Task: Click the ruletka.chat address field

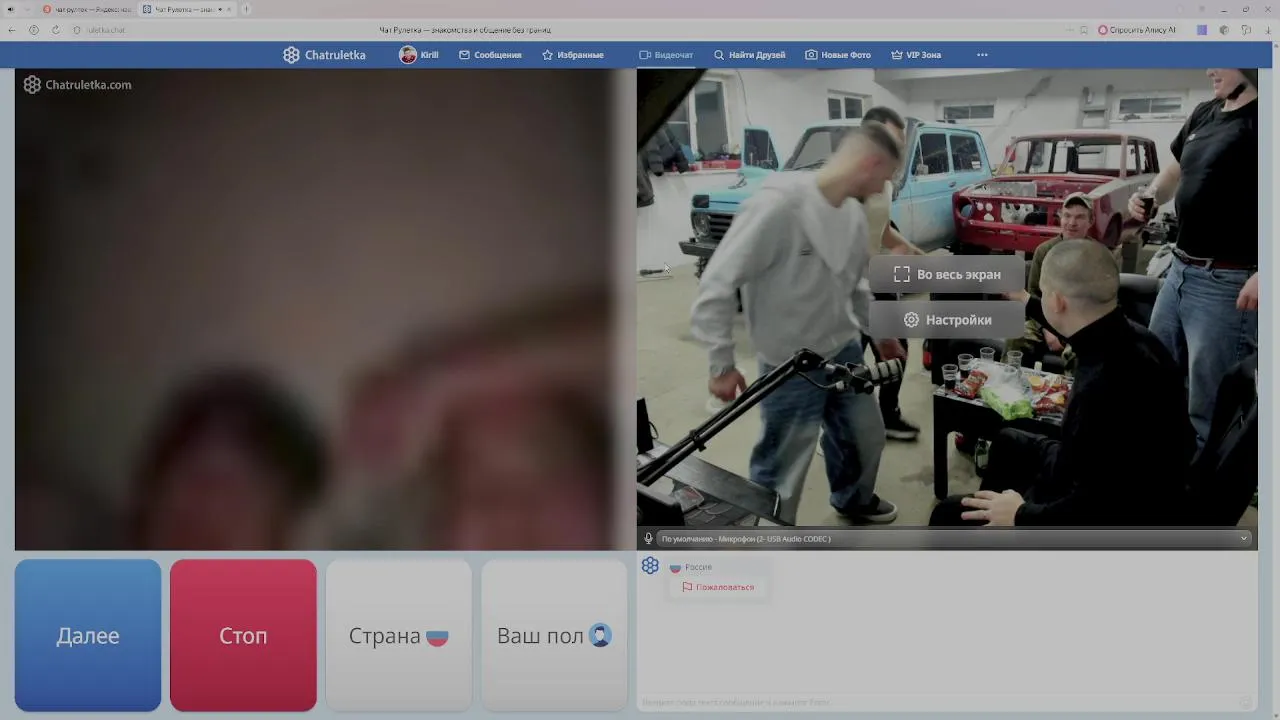Action: pos(105,30)
